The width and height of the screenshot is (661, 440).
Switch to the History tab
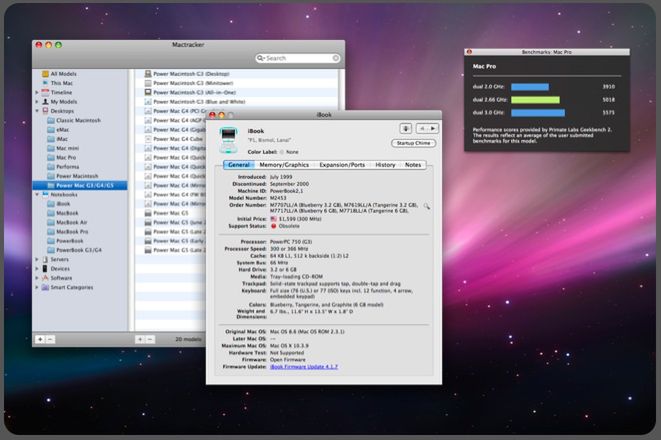point(385,165)
